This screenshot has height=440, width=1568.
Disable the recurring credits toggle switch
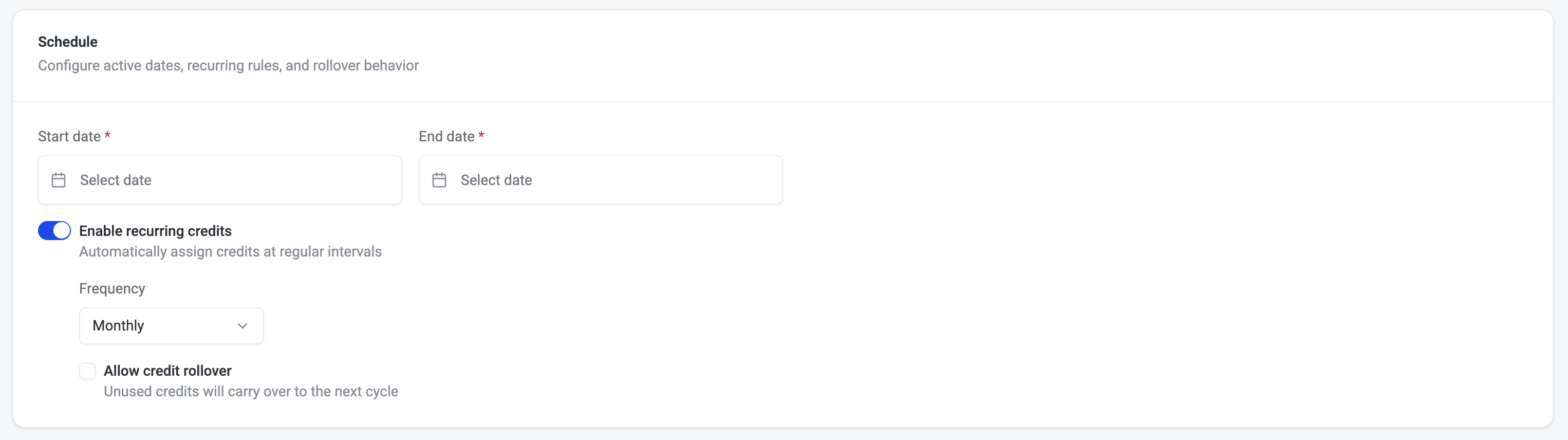54,230
